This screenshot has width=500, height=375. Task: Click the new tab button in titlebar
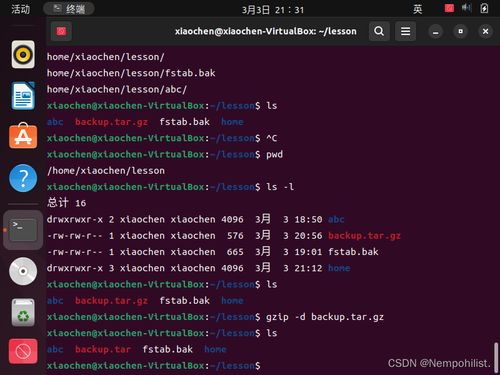pos(61,31)
